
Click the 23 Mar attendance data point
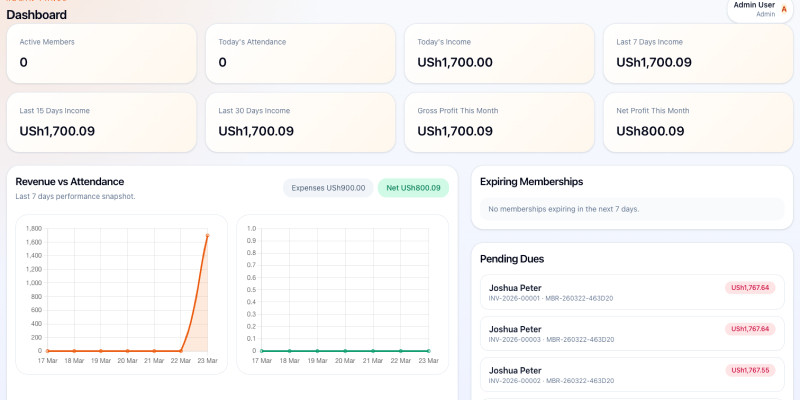[428, 350]
